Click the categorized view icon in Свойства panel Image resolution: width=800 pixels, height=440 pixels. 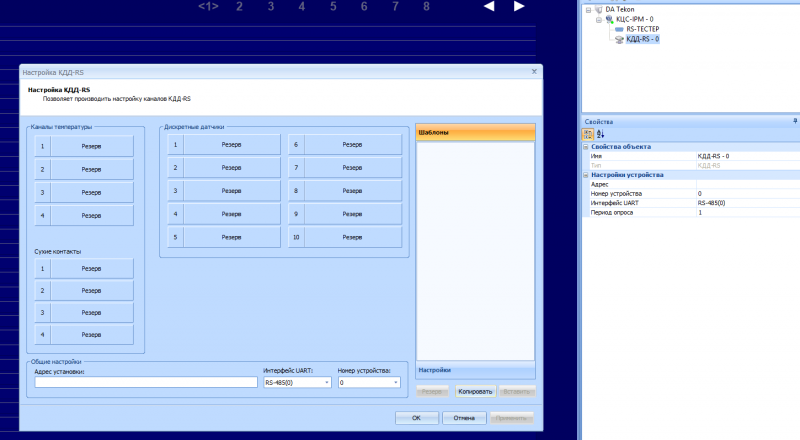coord(588,134)
